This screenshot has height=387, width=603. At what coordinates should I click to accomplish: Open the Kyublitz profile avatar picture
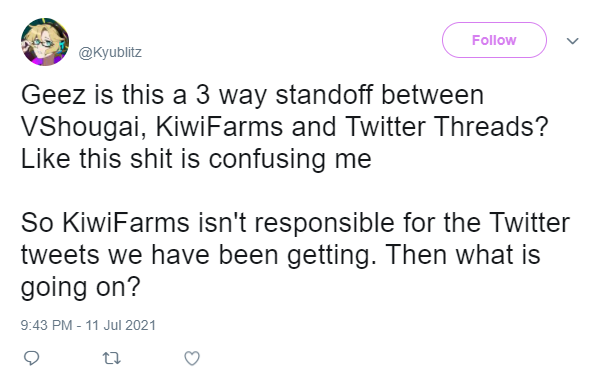coord(45,42)
